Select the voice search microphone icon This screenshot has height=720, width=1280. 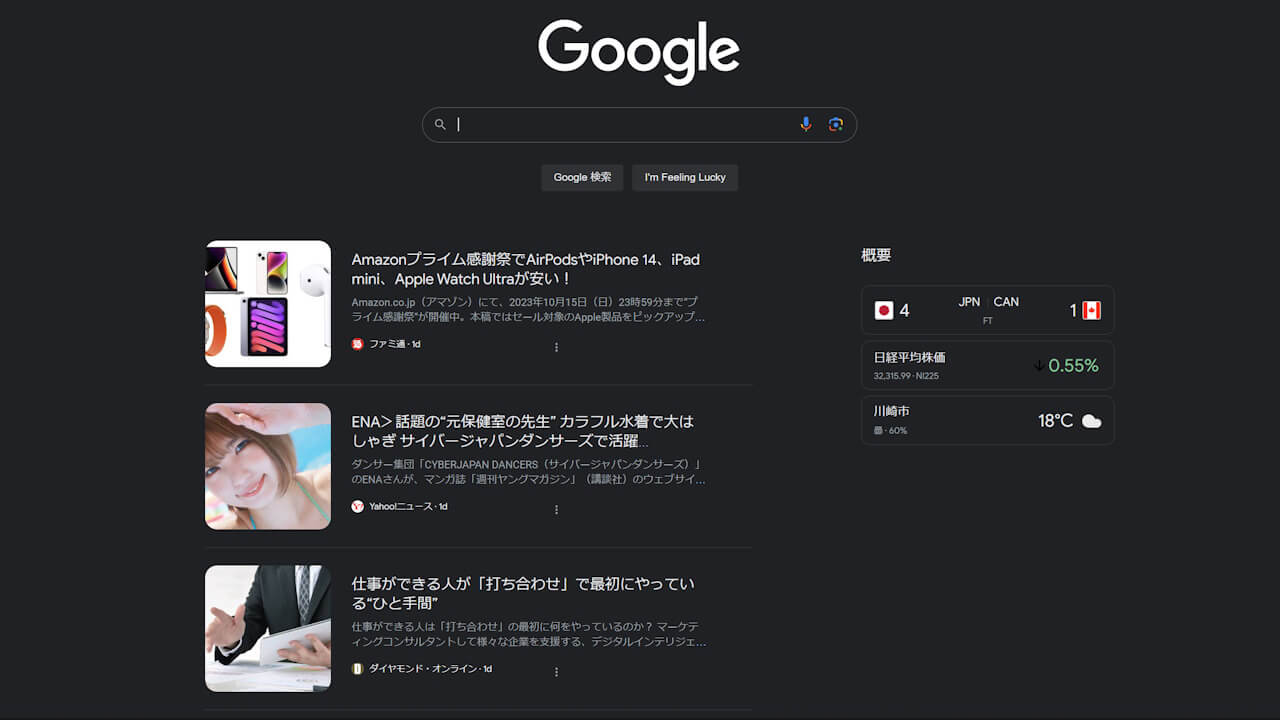806,124
